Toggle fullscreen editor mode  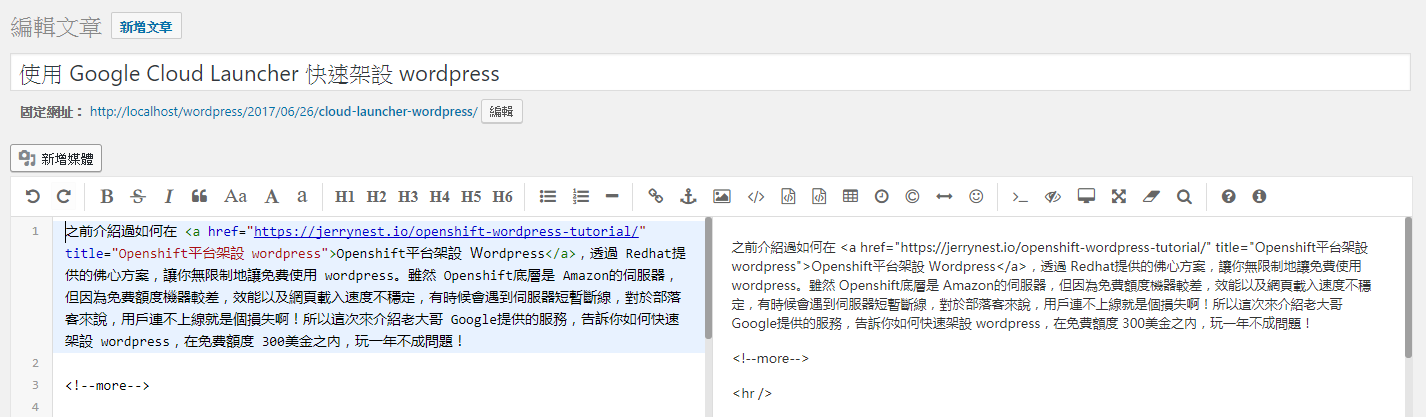(1119, 197)
